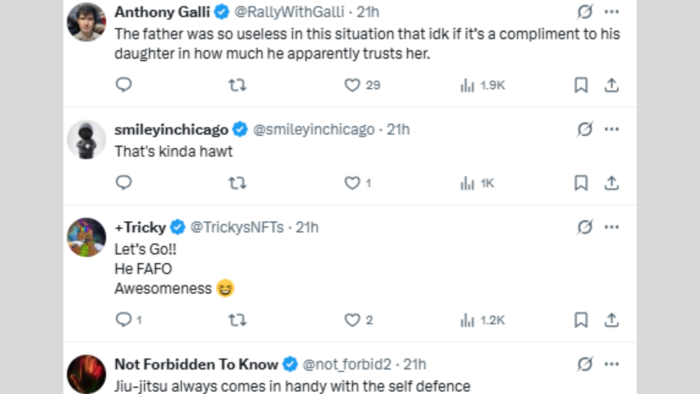Image resolution: width=700 pixels, height=394 pixels.
Task: Reply to +Tricky's tweet with 1 reply
Action: tap(128, 320)
